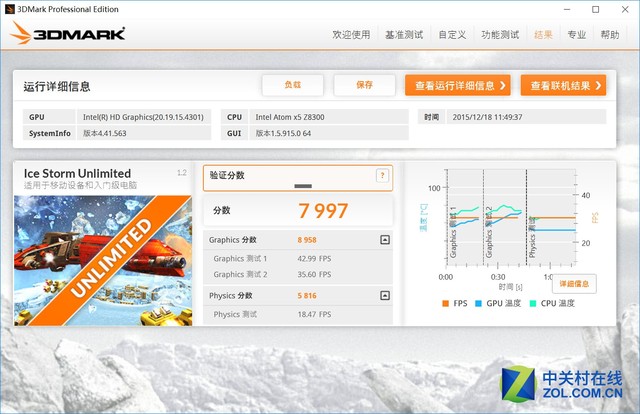The width and height of the screenshot is (640, 414).
Task: Click the 18.47 FPS Physics test value
Action: (x=314, y=314)
